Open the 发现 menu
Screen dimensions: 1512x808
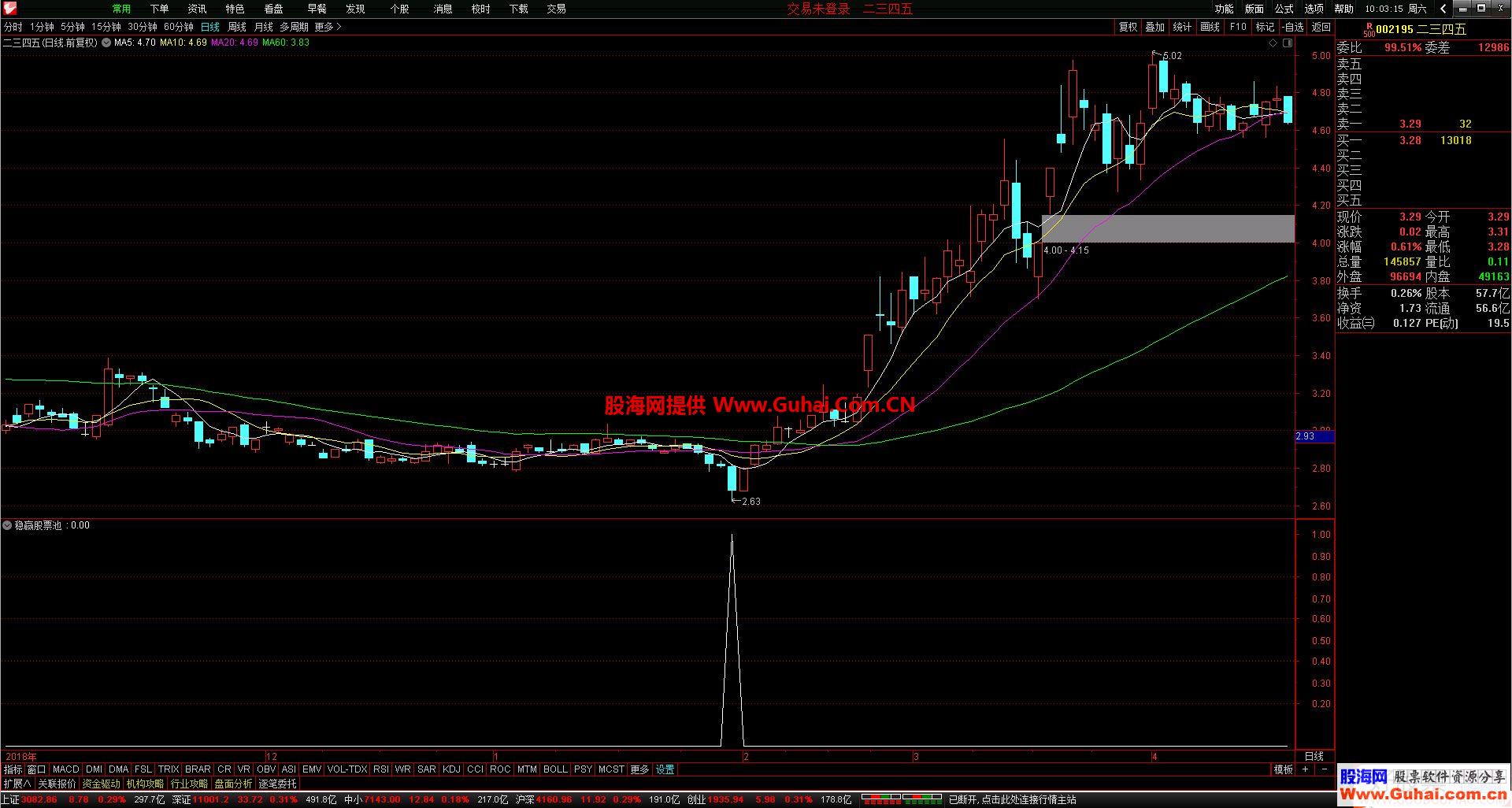355,9
